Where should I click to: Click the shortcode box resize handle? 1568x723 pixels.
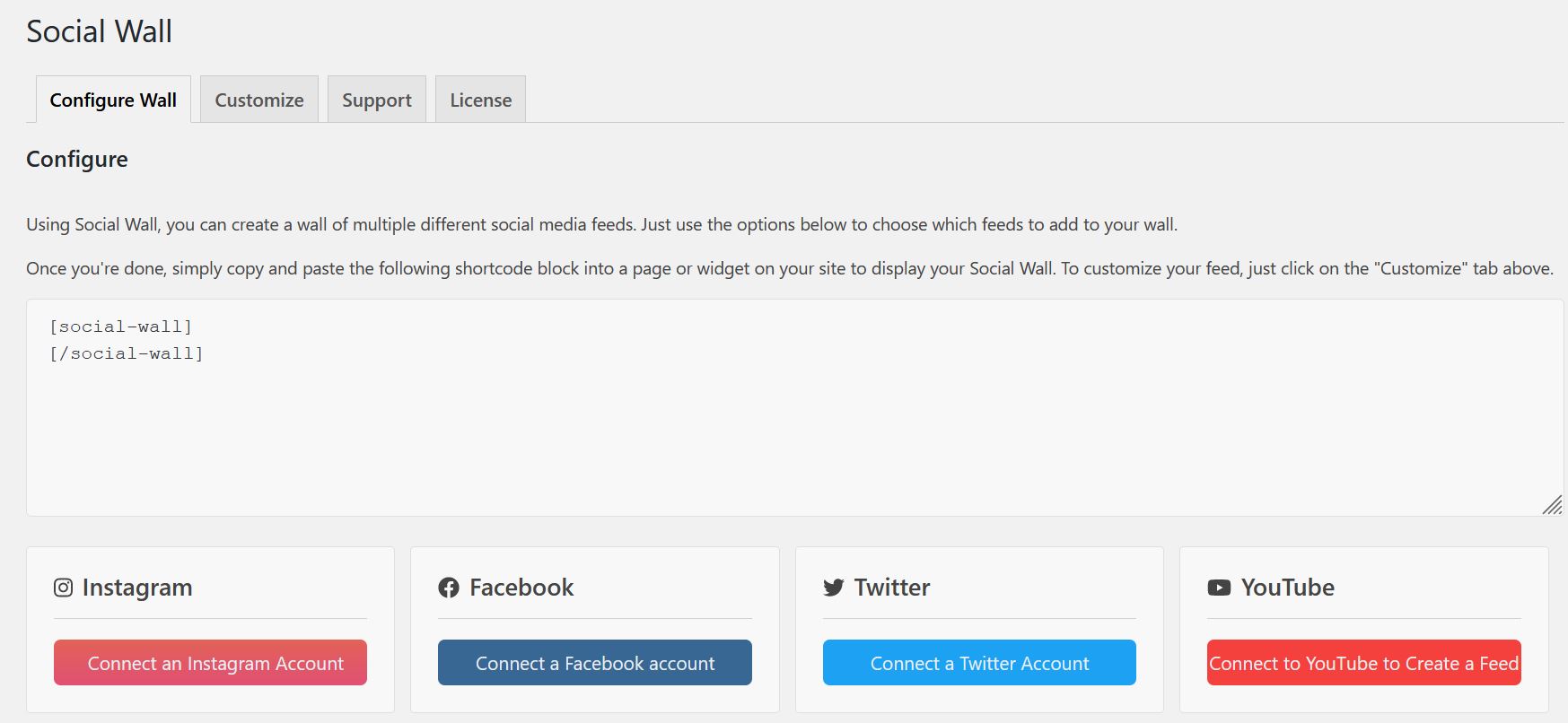(x=1552, y=505)
